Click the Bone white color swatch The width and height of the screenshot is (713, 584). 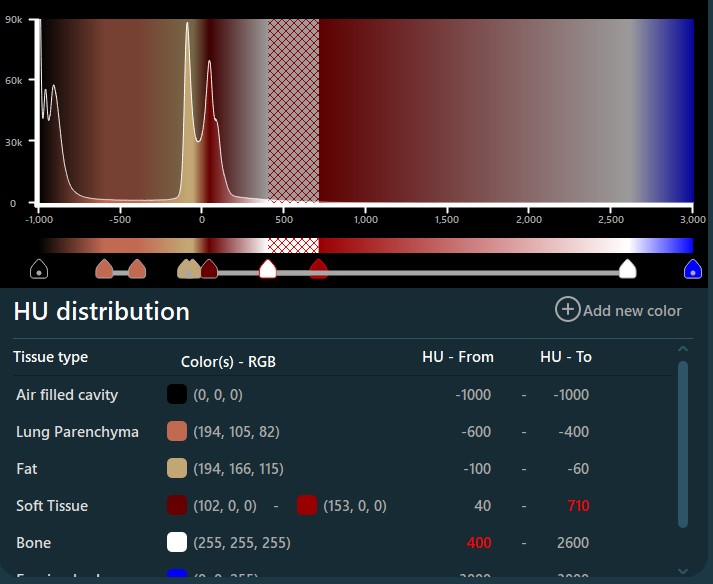(x=177, y=543)
